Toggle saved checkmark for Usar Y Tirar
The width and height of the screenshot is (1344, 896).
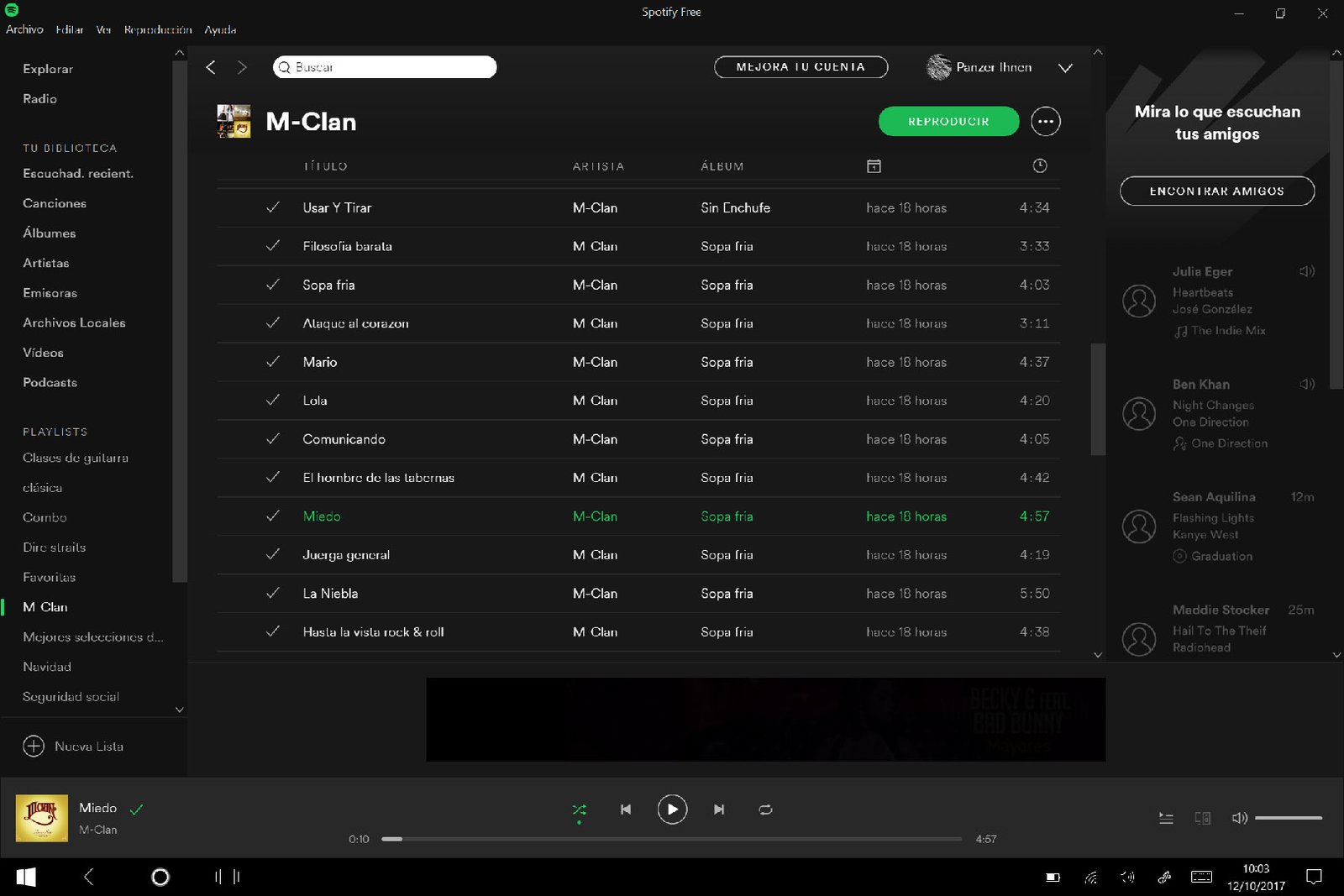273,207
